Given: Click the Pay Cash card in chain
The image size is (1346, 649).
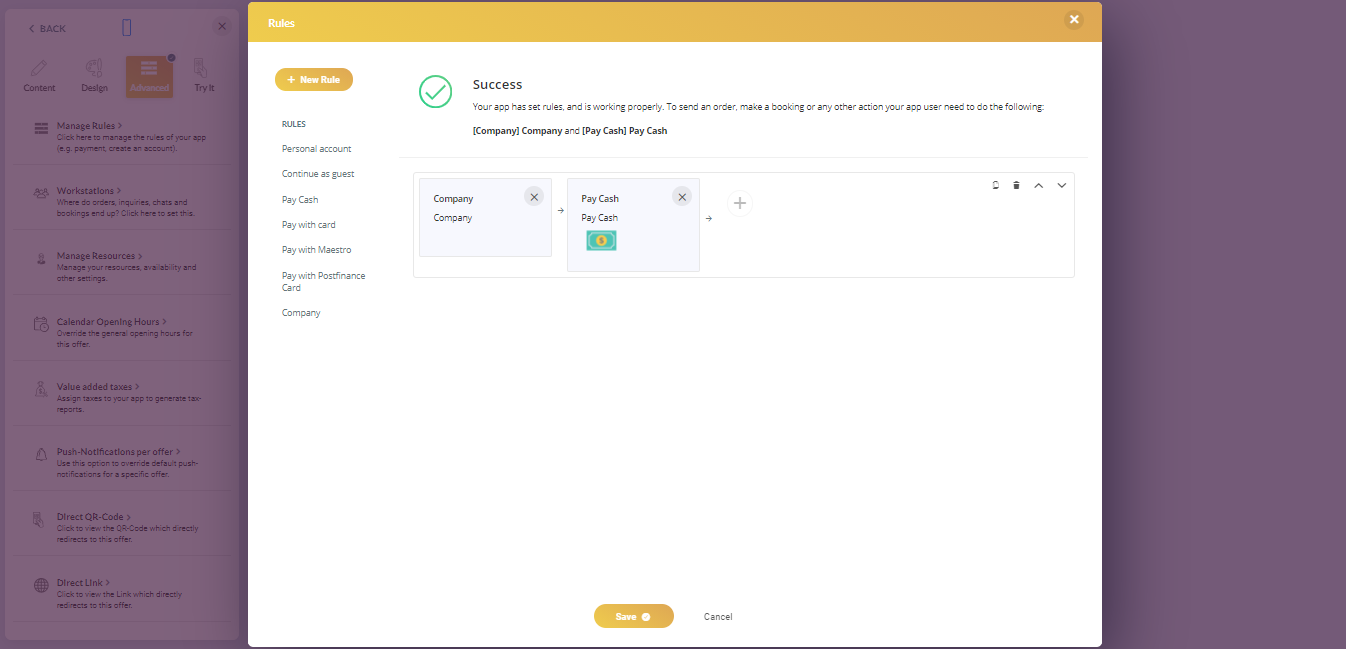Looking at the screenshot, I should pos(633,225).
